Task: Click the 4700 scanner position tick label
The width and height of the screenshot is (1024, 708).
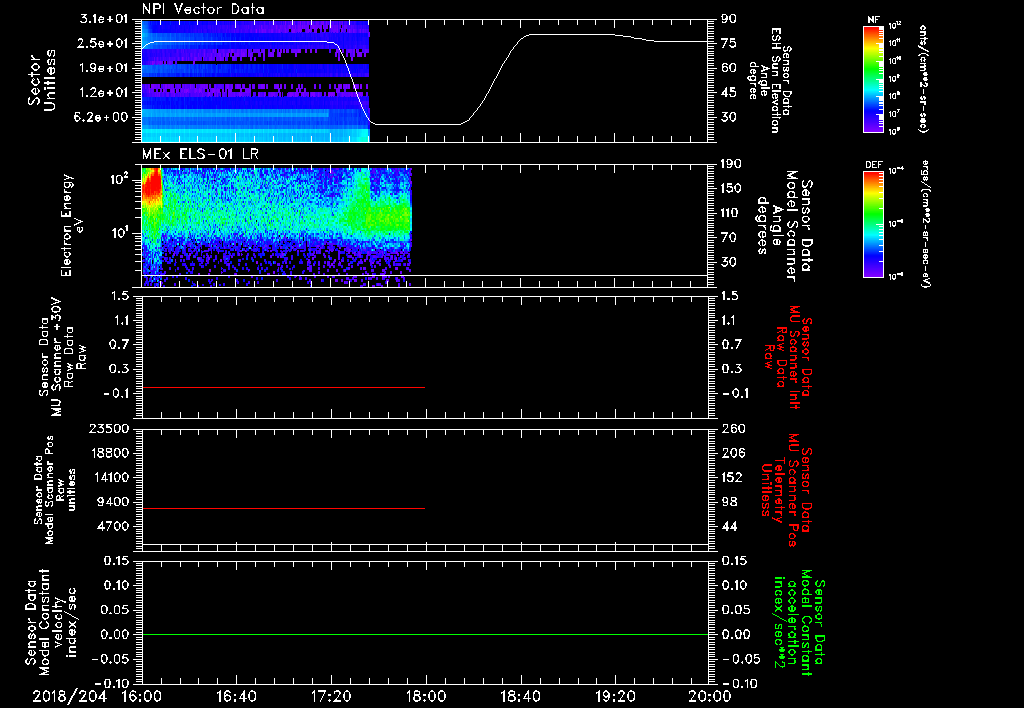Action: tap(114, 526)
